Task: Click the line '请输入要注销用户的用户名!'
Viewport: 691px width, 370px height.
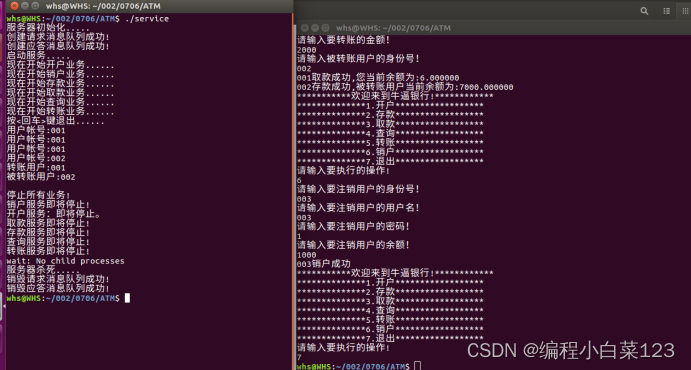Action: click(x=358, y=207)
